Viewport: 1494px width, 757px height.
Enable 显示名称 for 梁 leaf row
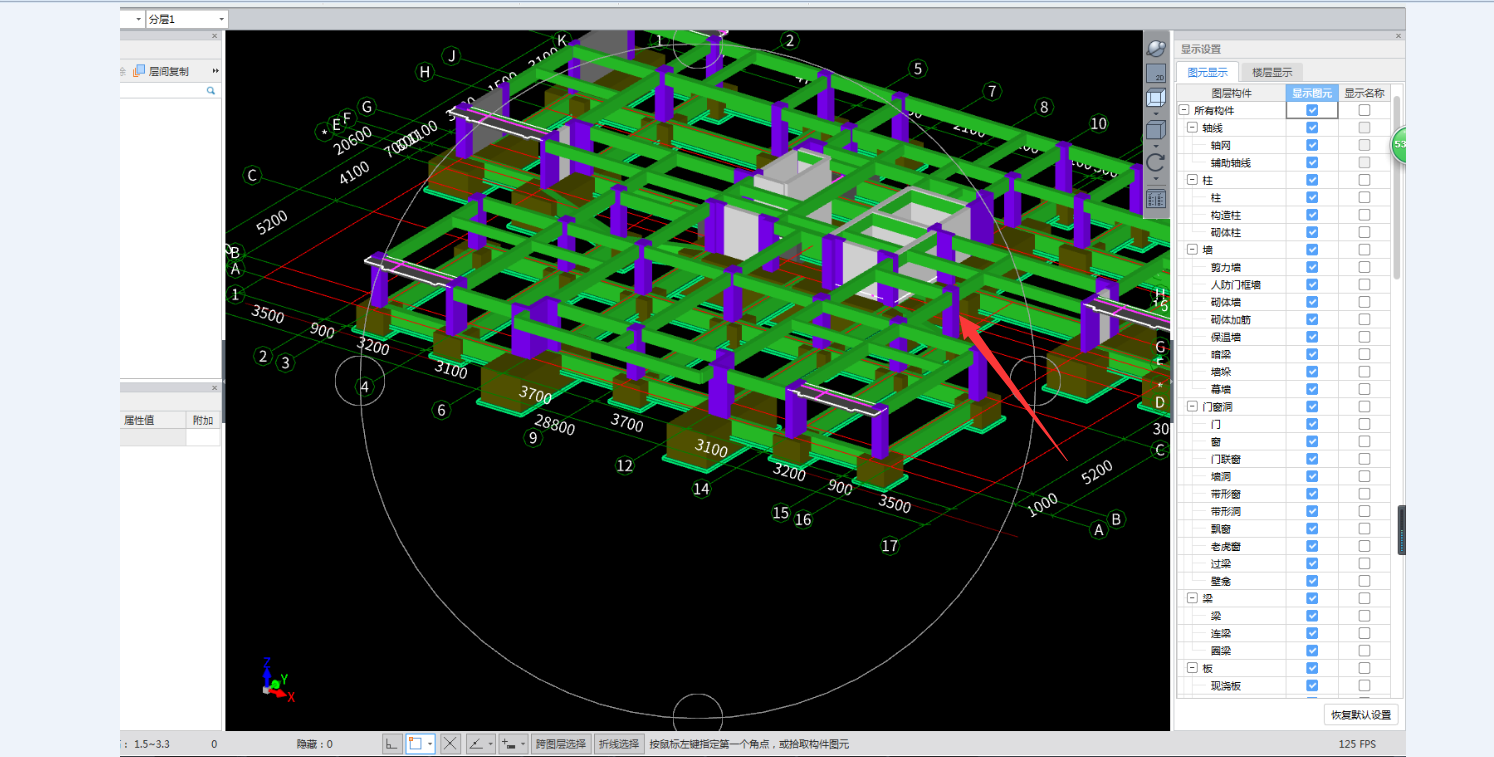coord(1364,616)
